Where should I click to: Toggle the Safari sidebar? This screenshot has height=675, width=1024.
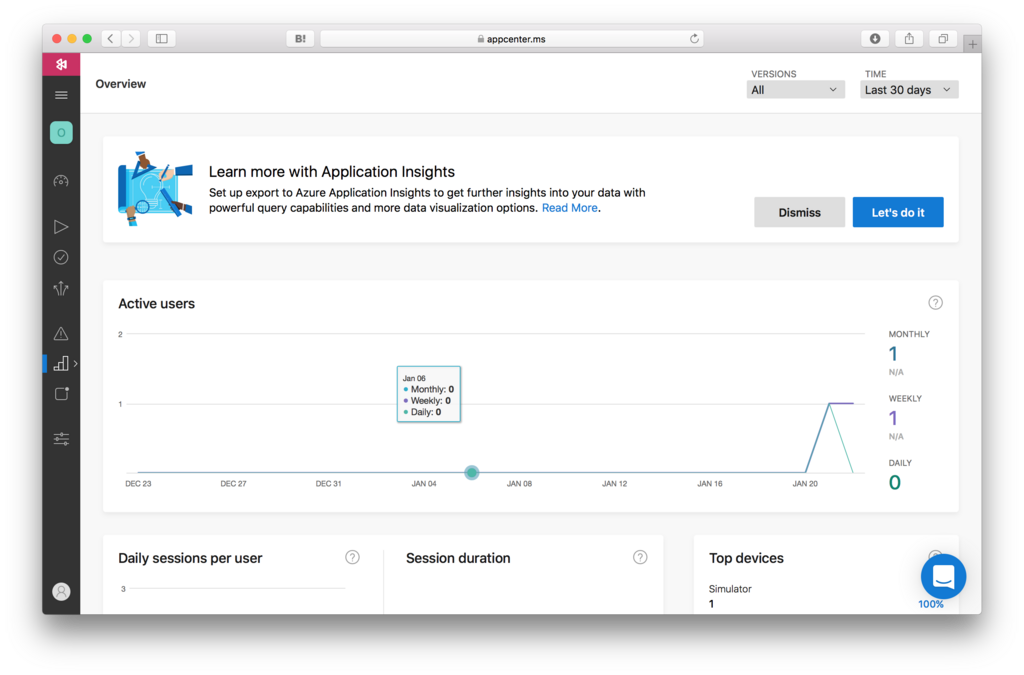[x=161, y=39]
